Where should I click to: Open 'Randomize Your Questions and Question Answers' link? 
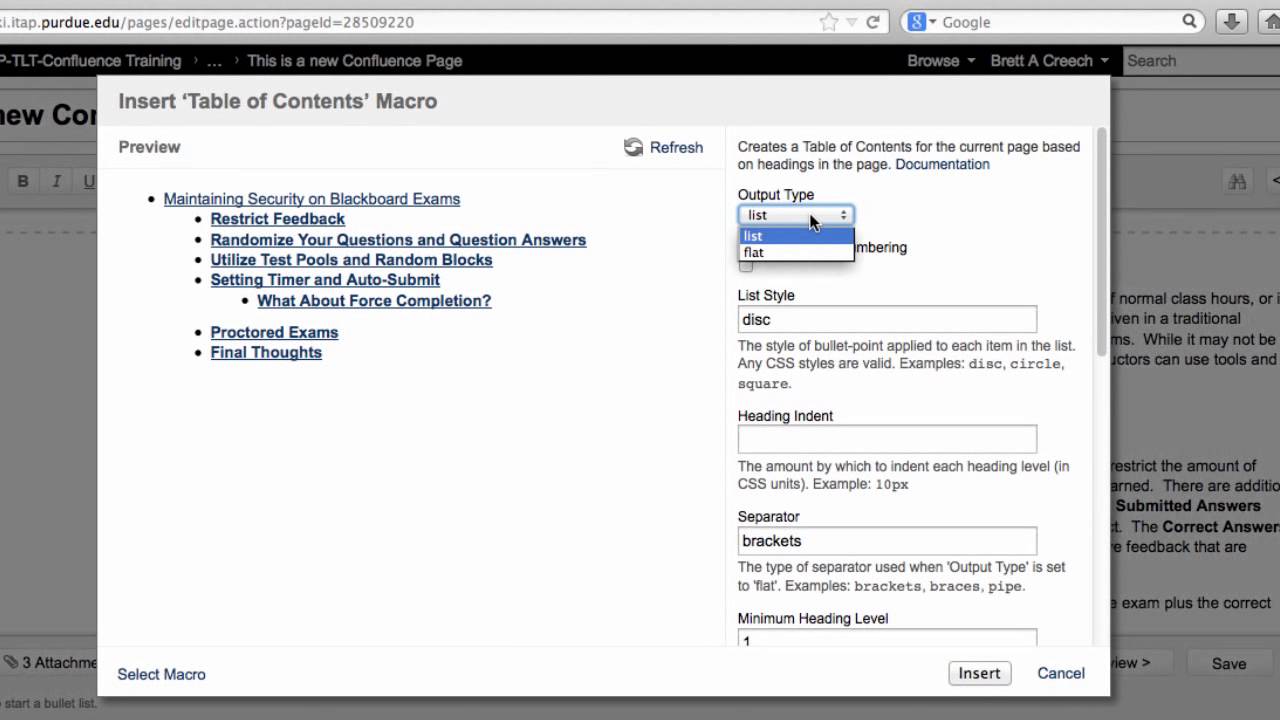[x=398, y=240]
